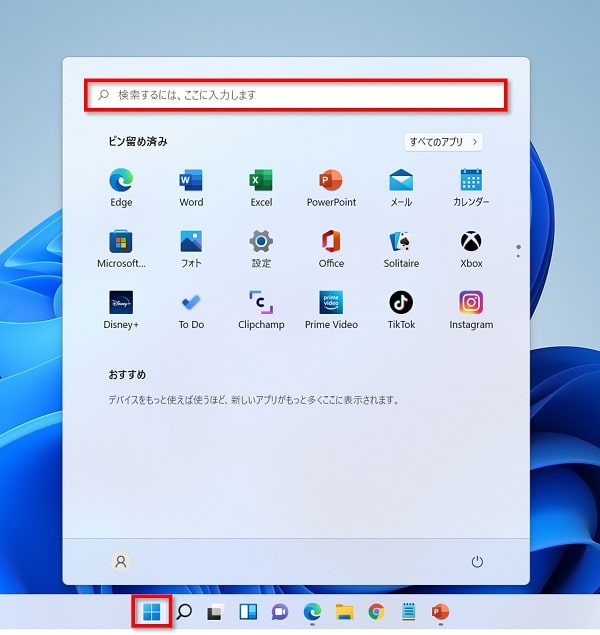The width and height of the screenshot is (600, 635).
Task: Open the To Do app
Action: pyautogui.click(x=191, y=310)
